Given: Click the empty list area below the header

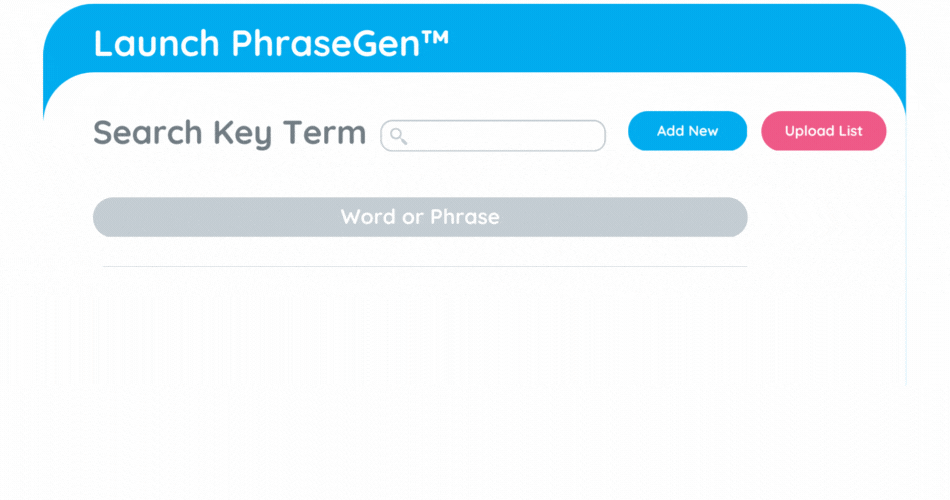Looking at the screenshot, I should pyautogui.click(x=420, y=330).
